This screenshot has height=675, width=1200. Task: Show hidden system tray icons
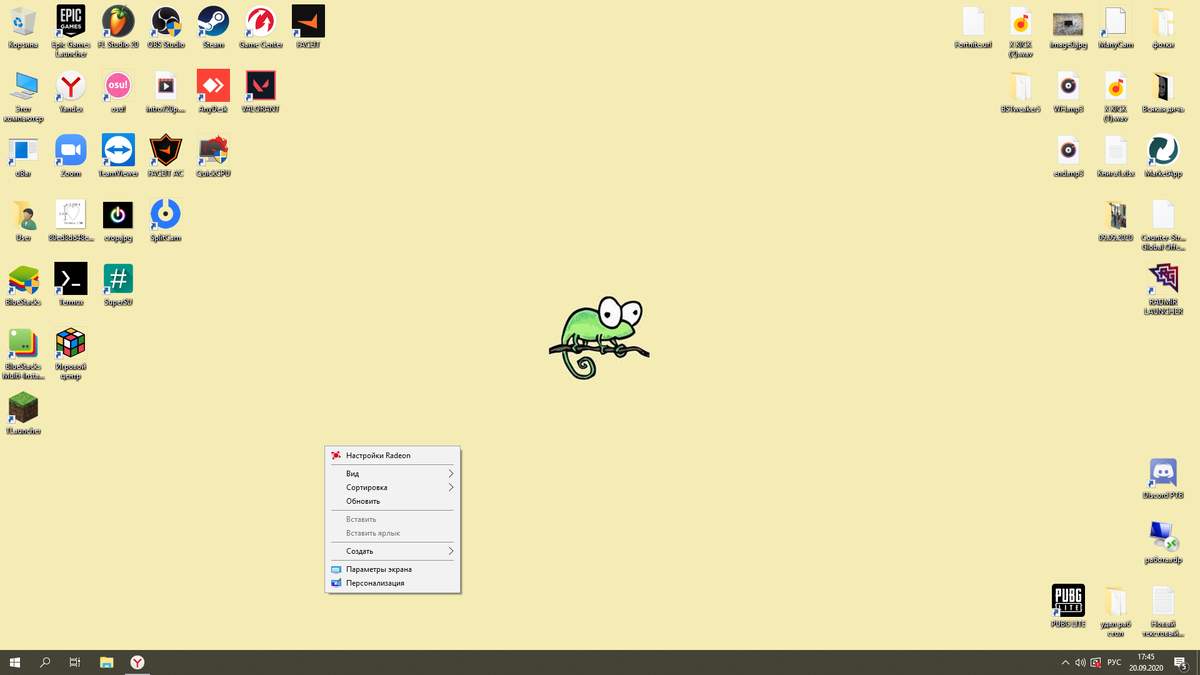pos(1065,662)
